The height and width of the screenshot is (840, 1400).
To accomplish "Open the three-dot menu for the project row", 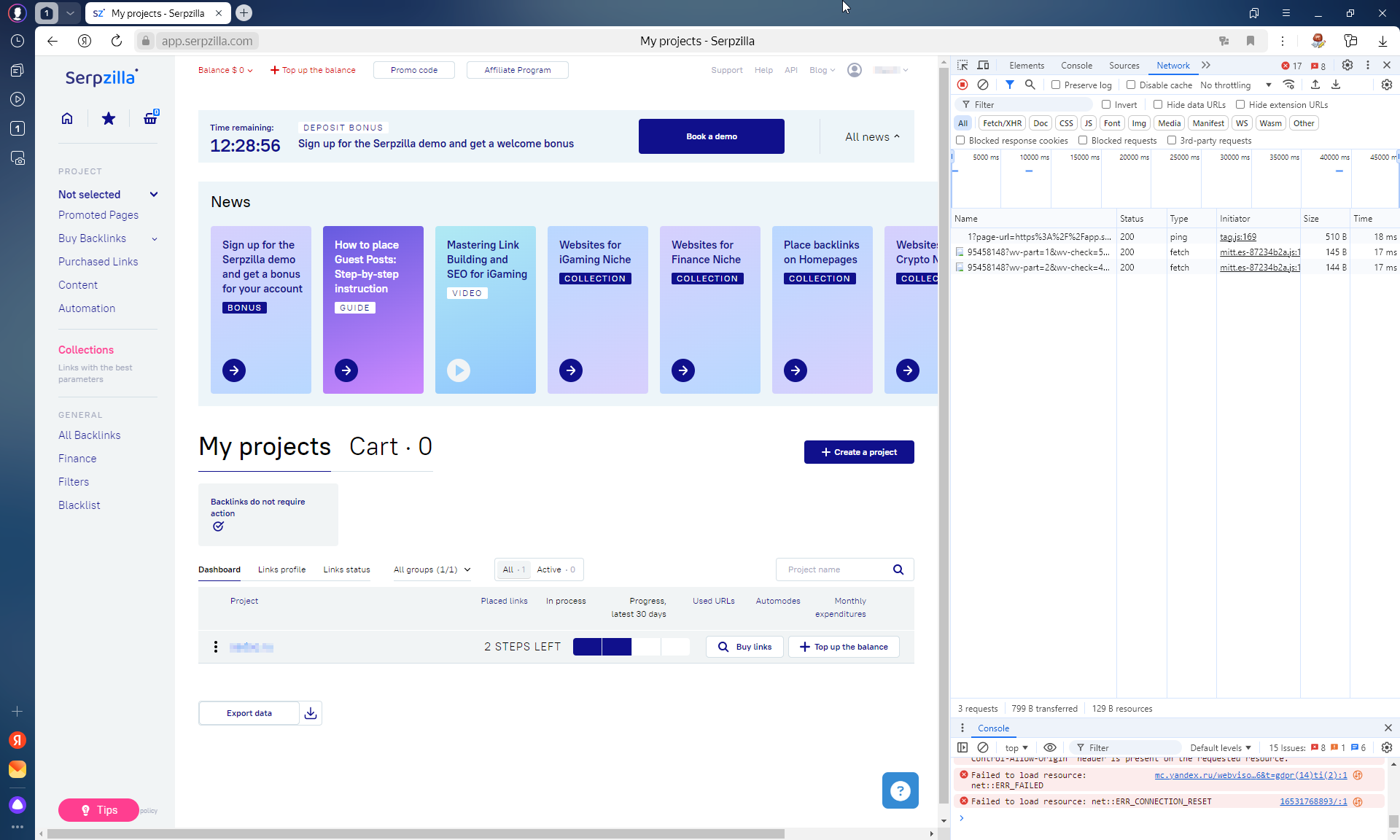I will pyautogui.click(x=216, y=647).
